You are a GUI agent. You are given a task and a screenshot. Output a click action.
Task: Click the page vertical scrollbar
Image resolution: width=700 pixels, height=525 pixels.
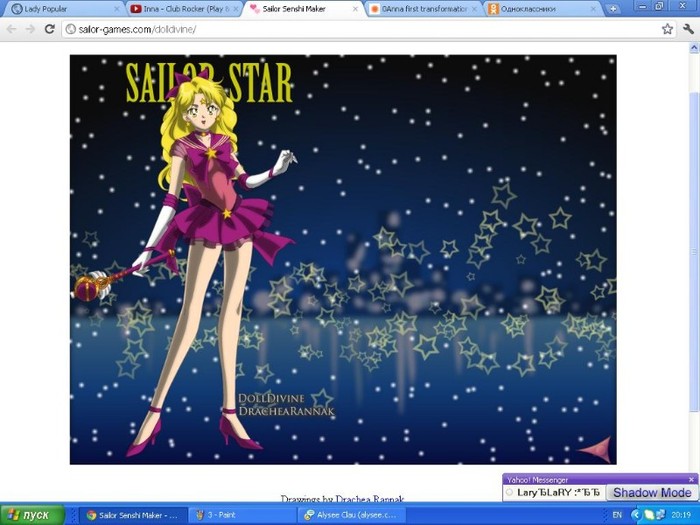click(694, 250)
